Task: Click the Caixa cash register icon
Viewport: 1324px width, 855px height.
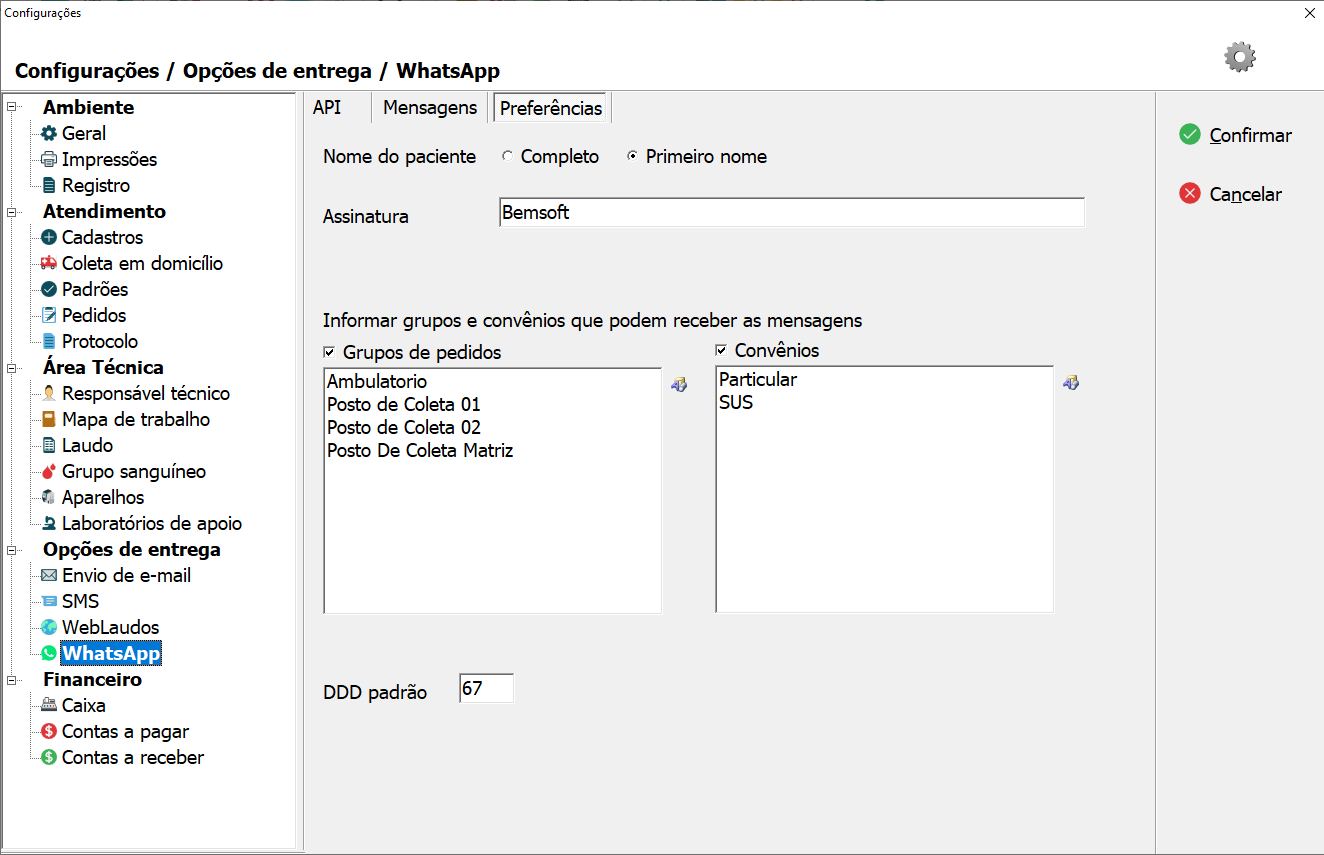Action: click(49, 705)
